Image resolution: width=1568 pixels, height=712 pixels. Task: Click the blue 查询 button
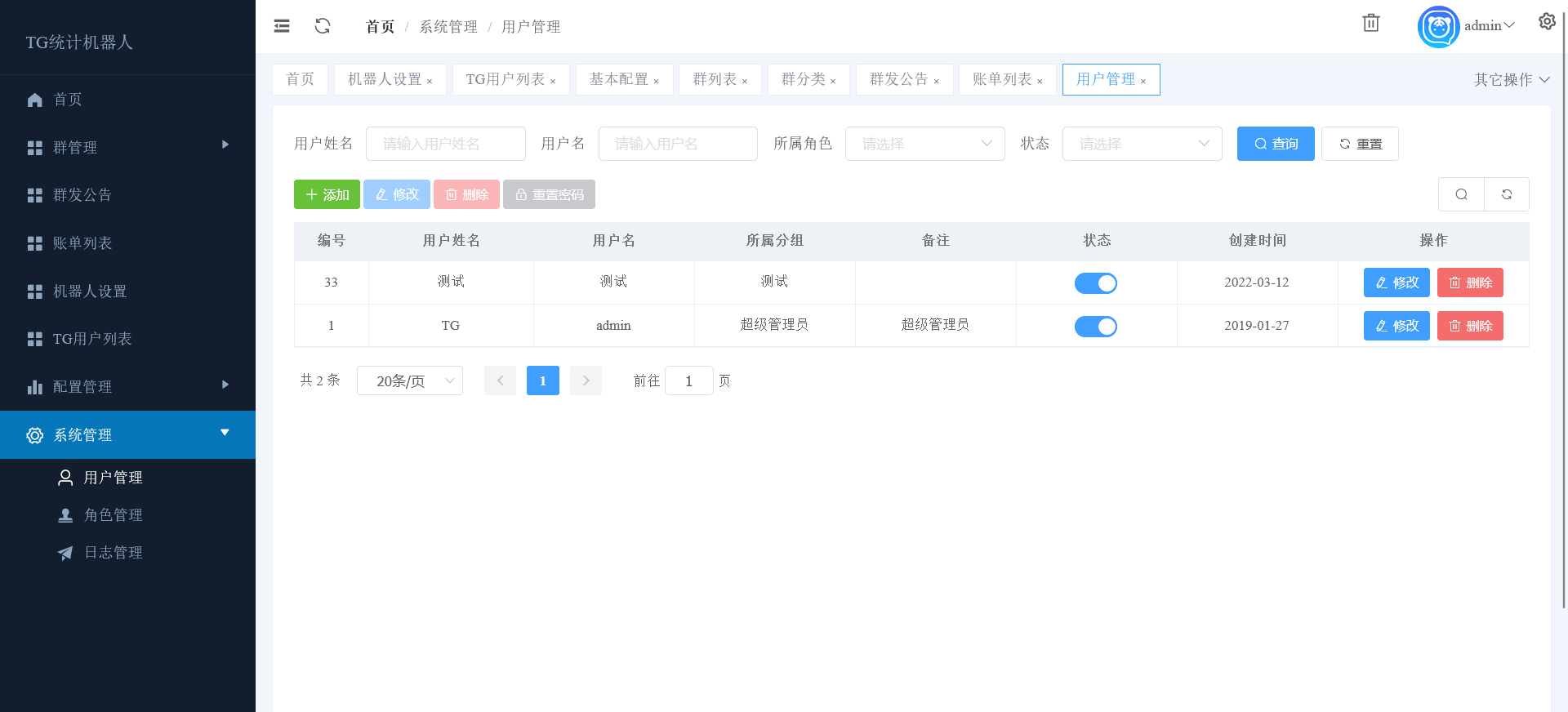click(x=1275, y=144)
